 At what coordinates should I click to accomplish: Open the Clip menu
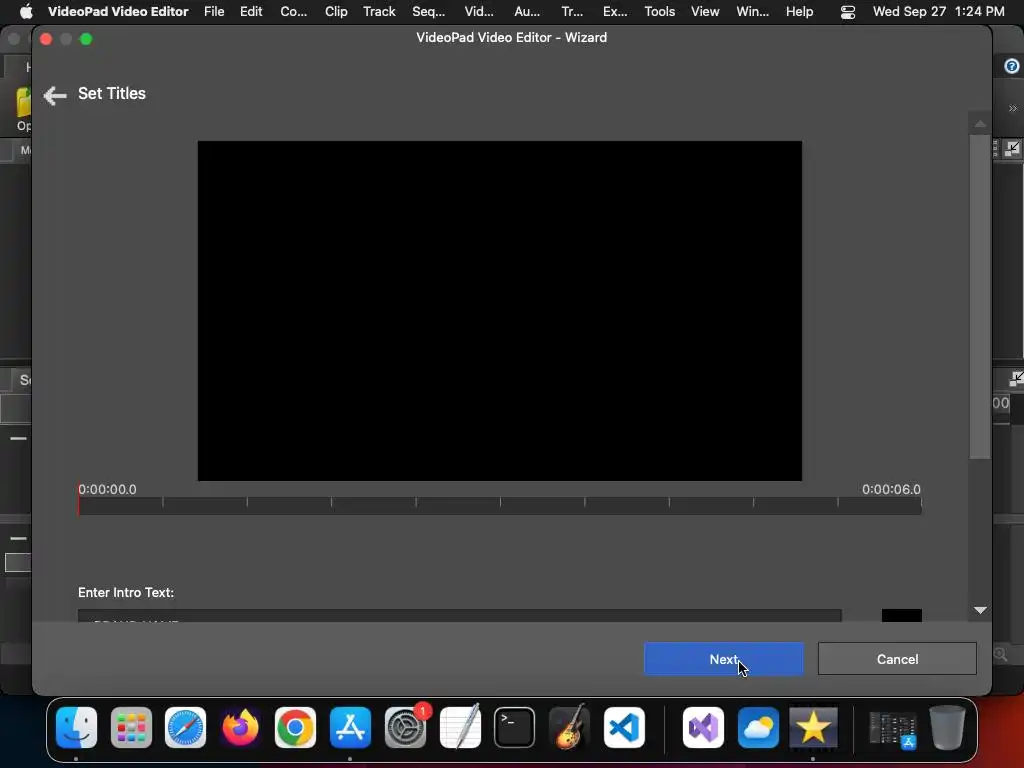tap(336, 12)
